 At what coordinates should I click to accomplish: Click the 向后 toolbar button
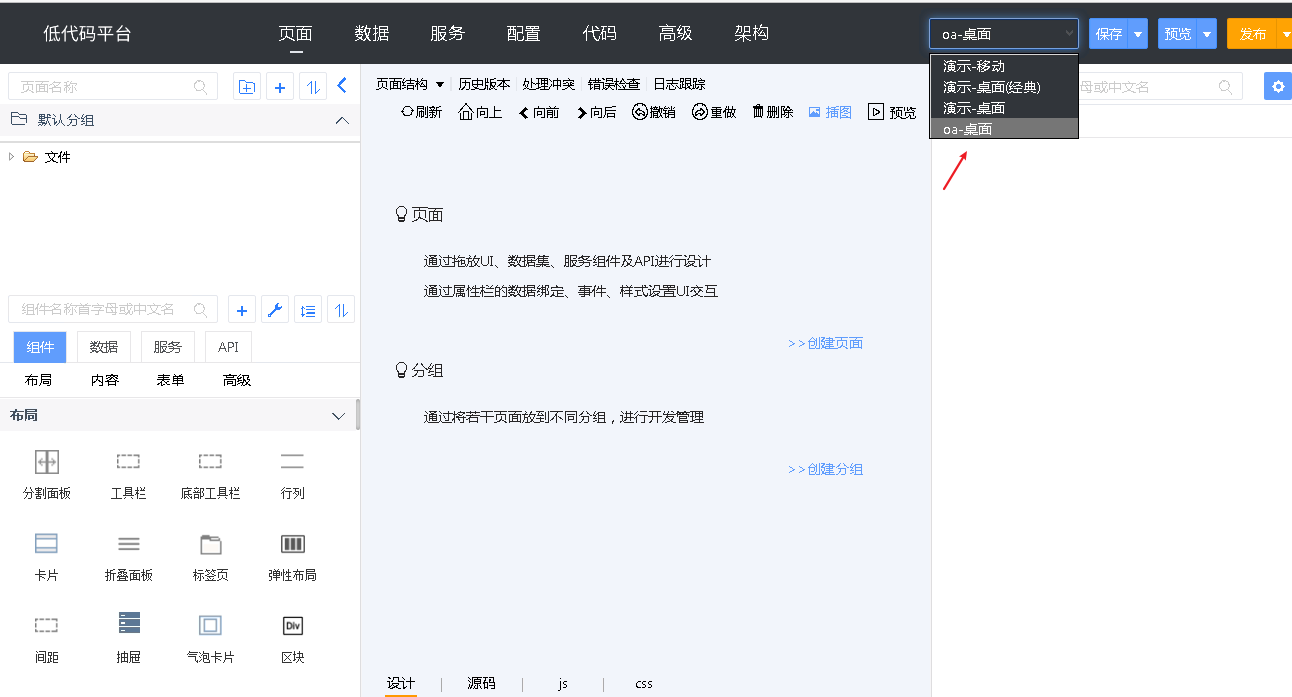pyautogui.click(x=596, y=112)
